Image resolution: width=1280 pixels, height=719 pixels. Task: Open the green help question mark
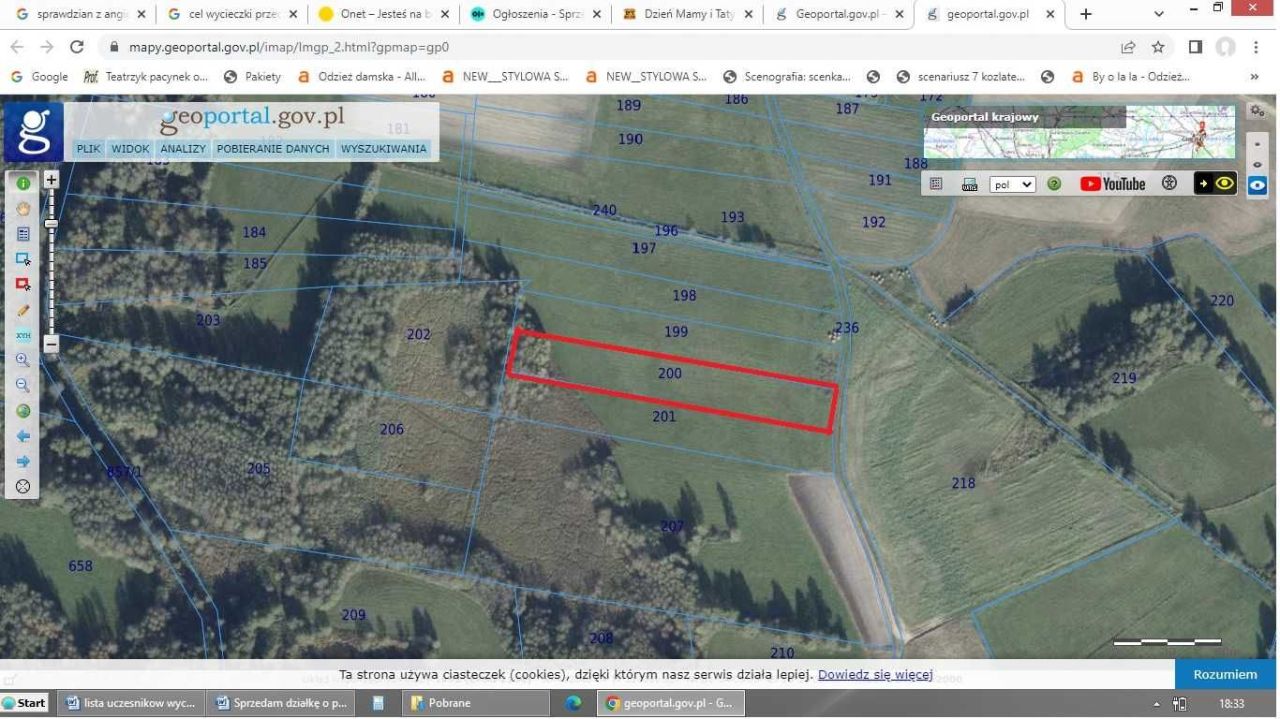[x=1054, y=184]
